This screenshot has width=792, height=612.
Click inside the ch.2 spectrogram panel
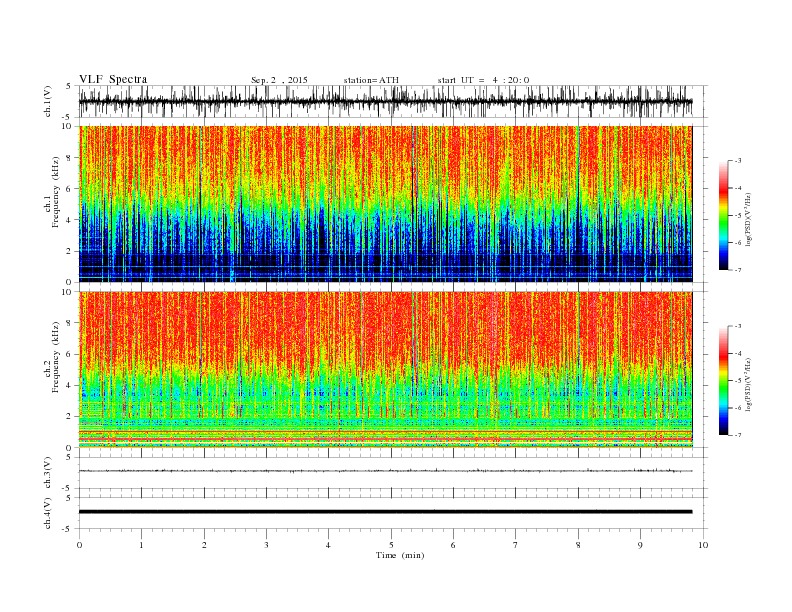pos(385,369)
